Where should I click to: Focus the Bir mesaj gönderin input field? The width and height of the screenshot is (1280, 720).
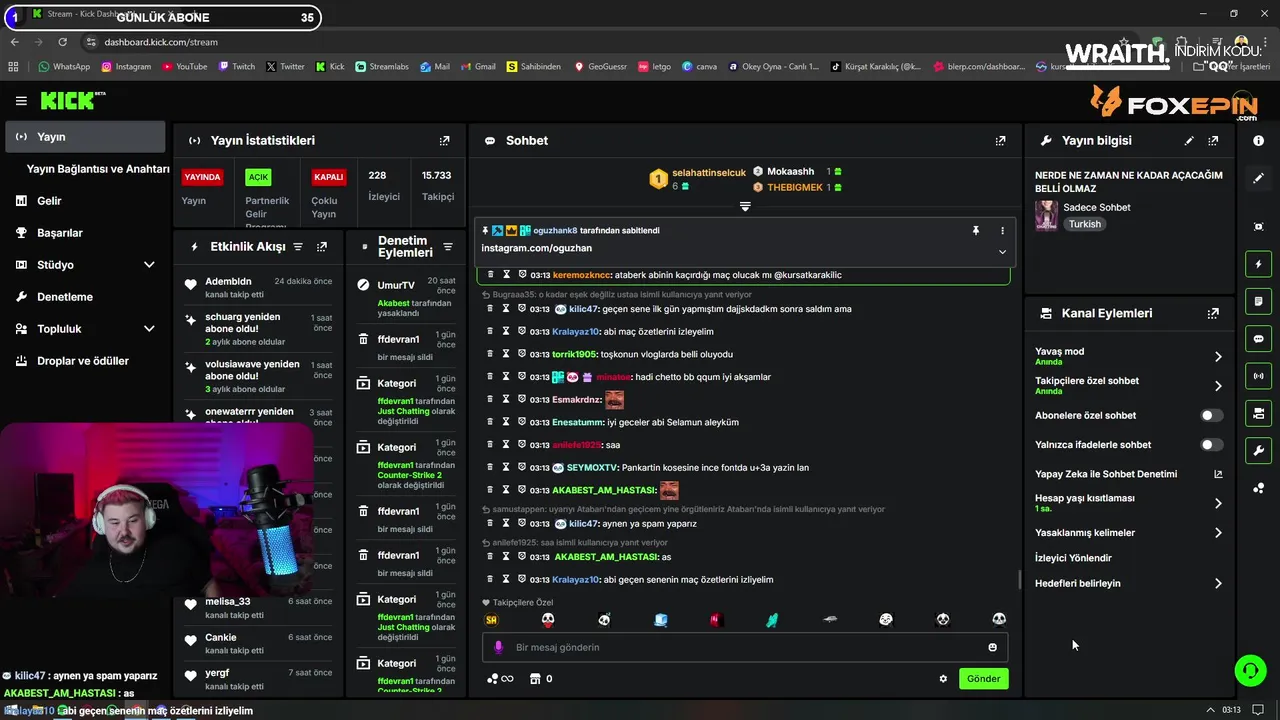click(745, 647)
